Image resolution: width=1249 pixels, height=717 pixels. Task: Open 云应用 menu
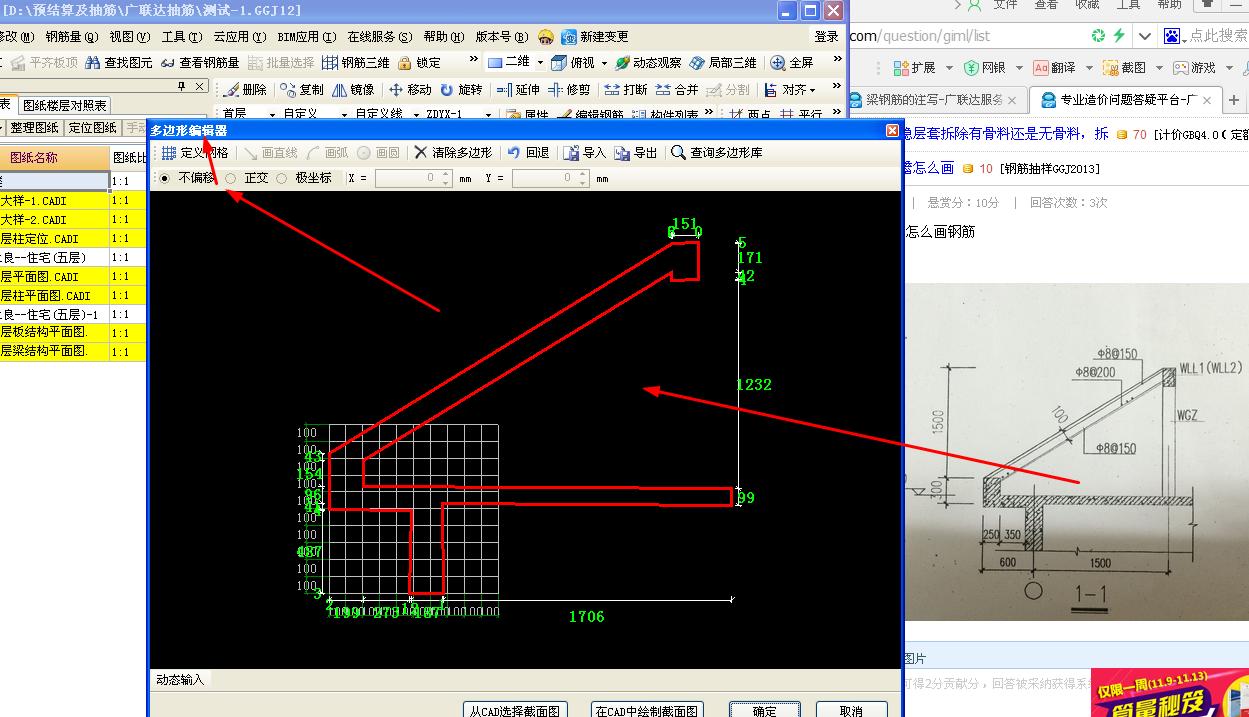tap(240, 36)
